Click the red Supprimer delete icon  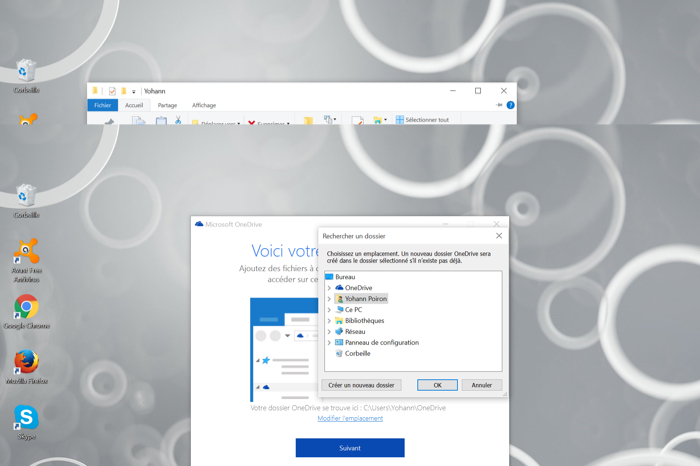(252, 123)
